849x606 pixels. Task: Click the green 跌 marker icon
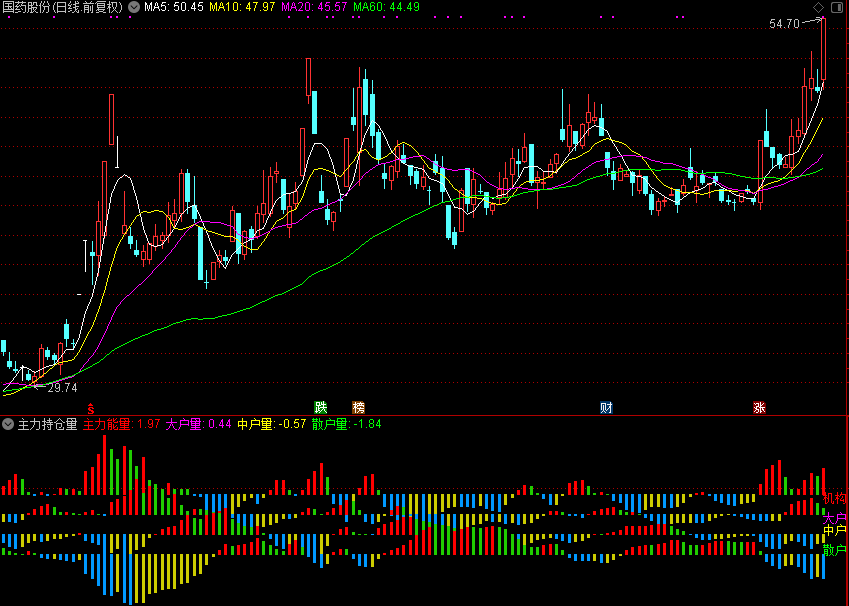click(x=321, y=407)
